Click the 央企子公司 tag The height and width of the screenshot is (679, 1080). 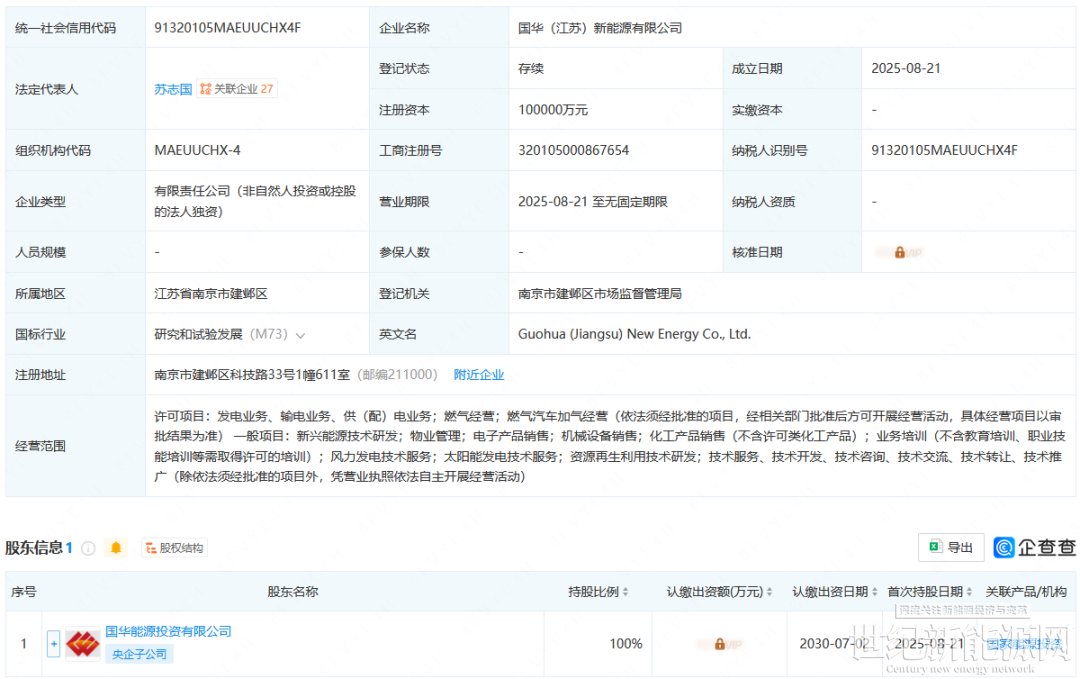[x=140, y=654]
